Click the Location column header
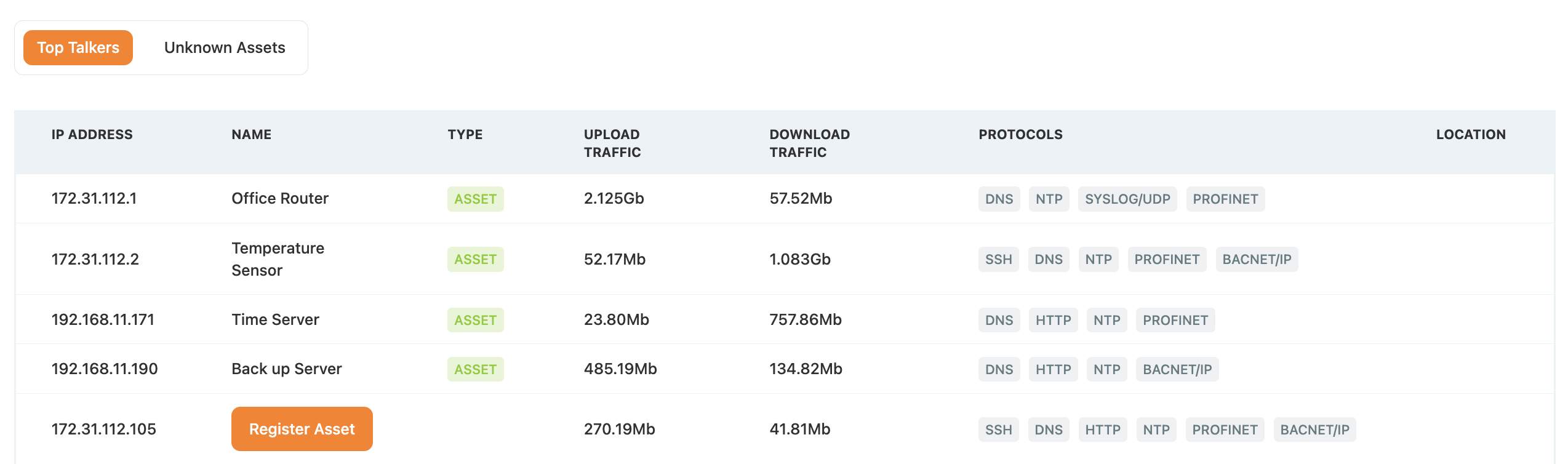Screen dimensions: 1568x464 tap(1471, 135)
